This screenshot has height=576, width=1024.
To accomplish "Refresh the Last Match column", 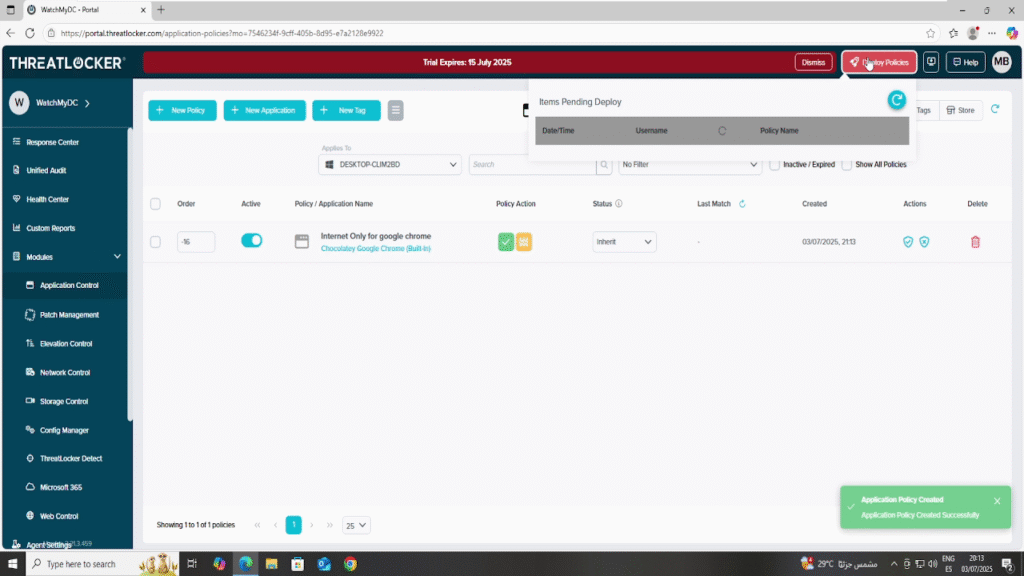I will point(742,204).
